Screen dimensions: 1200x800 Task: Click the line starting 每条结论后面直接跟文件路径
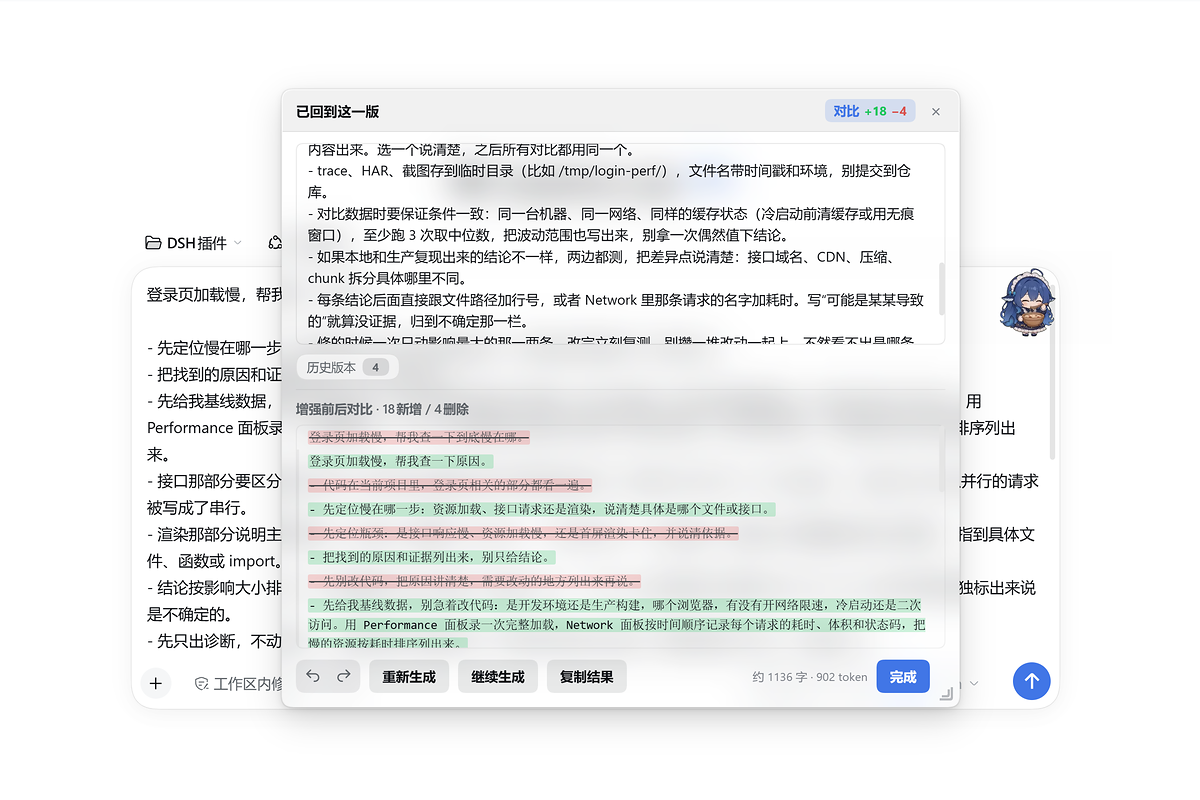(616, 310)
